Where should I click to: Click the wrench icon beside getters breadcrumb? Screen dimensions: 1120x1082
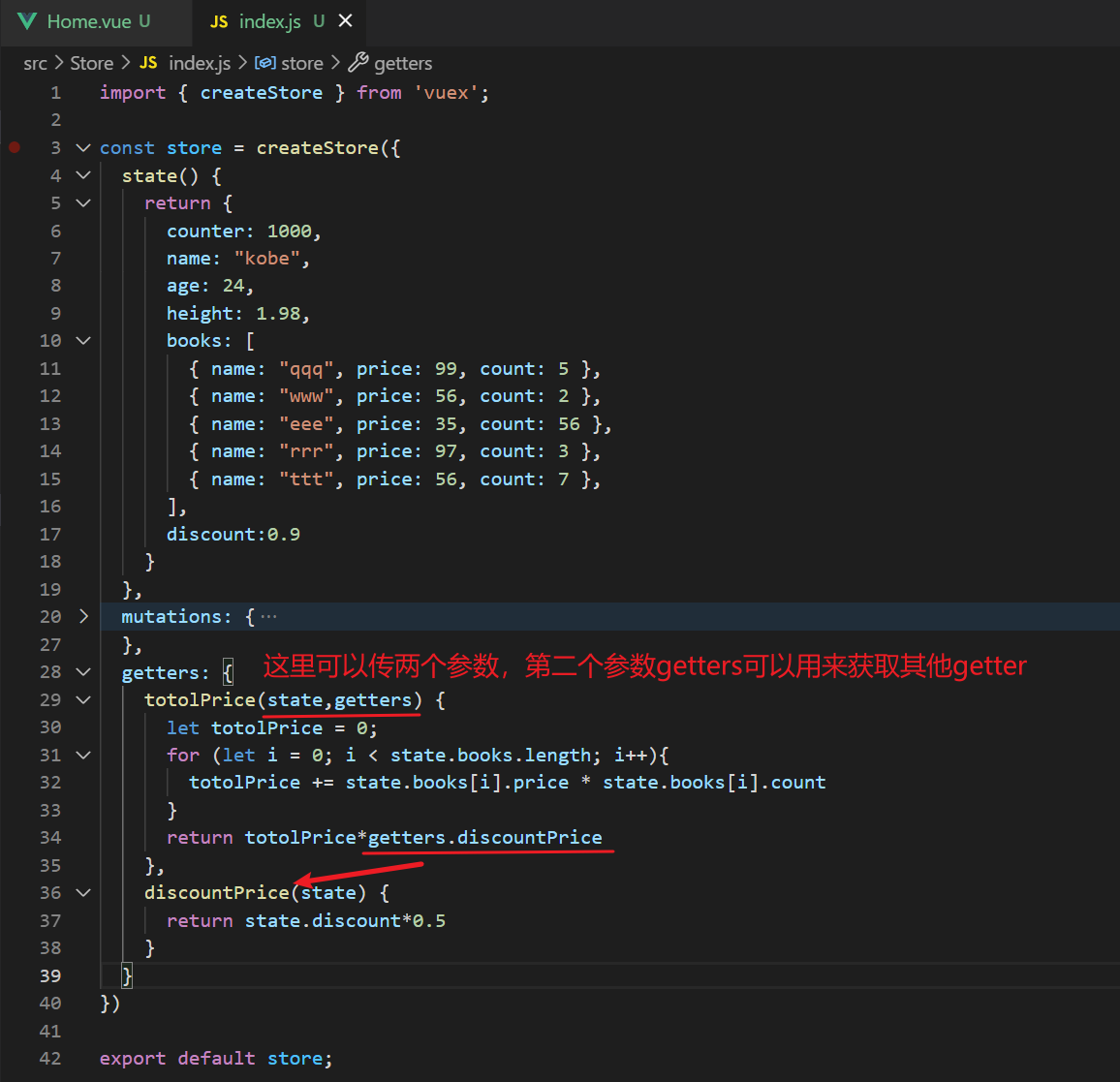[358, 63]
